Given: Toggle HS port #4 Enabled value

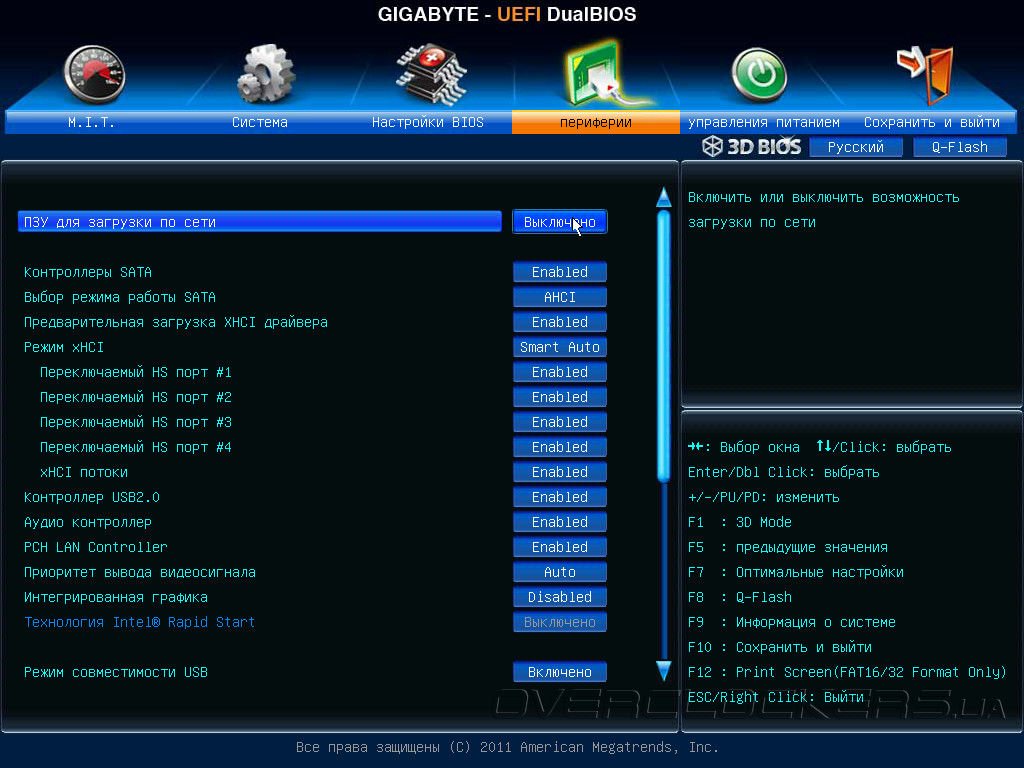Looking at the screenshot, I should [x=560, y=447].
